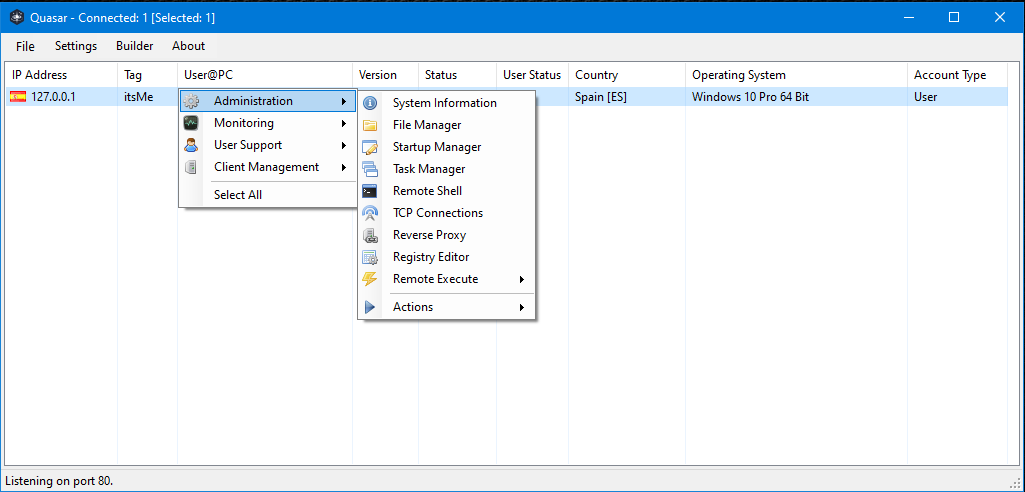Screen dimensions: 1025x492
Task: Sort by User Status column header
Action: [x=532, y=75]
